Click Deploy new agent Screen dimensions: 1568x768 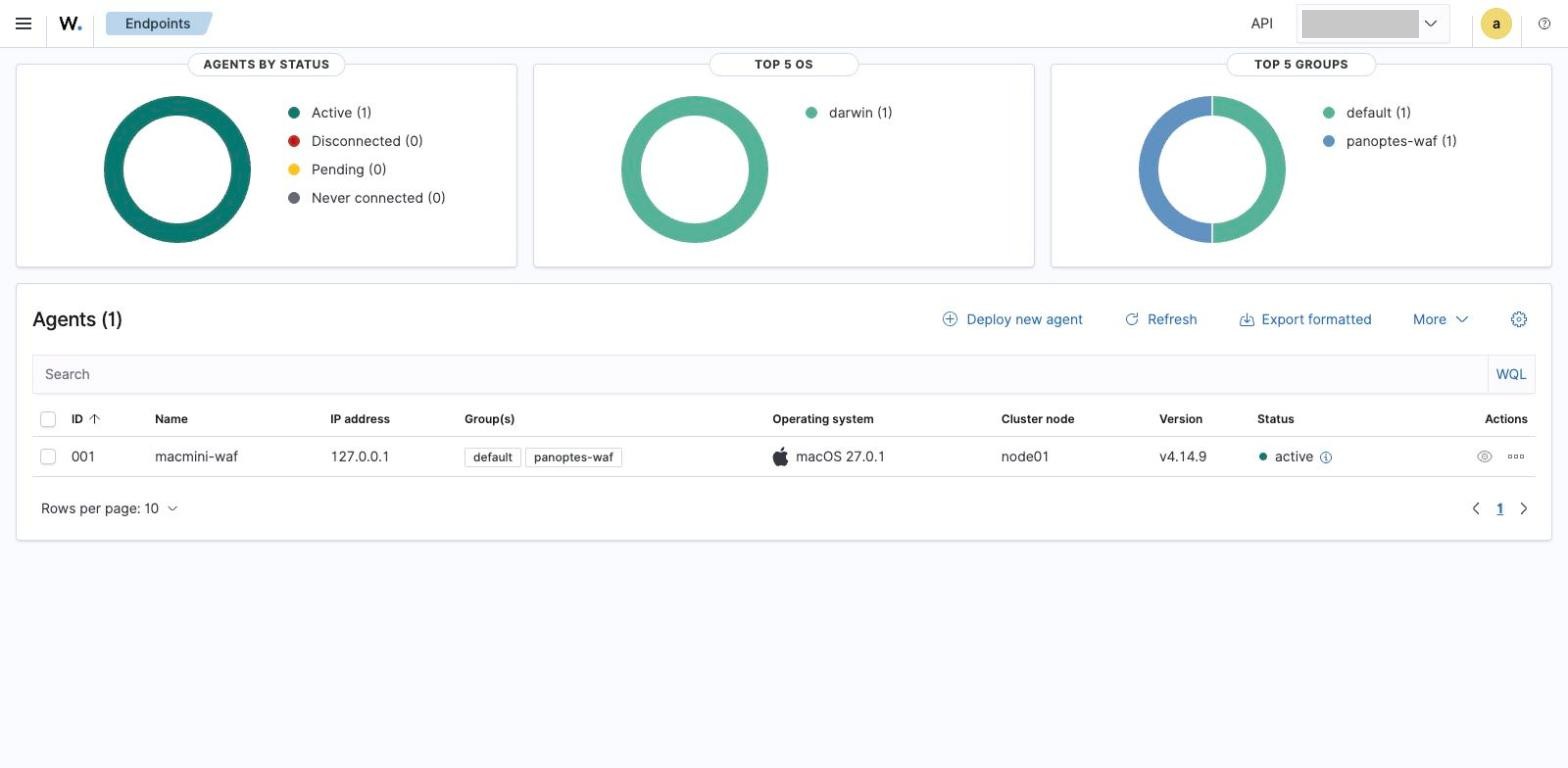click(1012, 319)
